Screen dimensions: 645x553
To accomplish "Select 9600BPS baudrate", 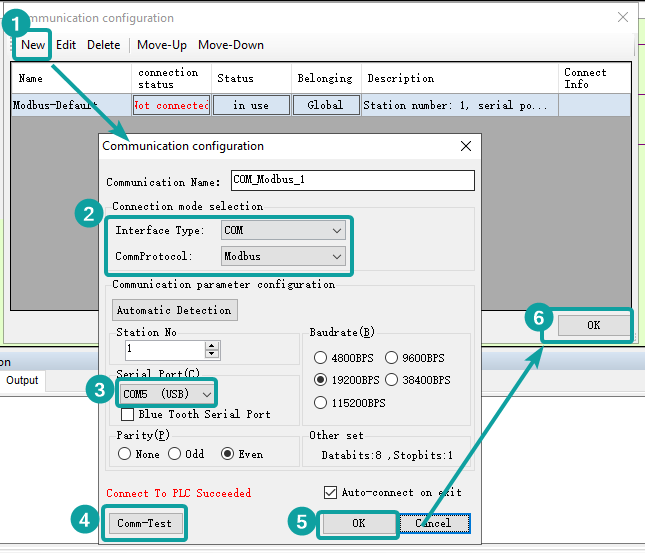I will (x=393, y=358).
